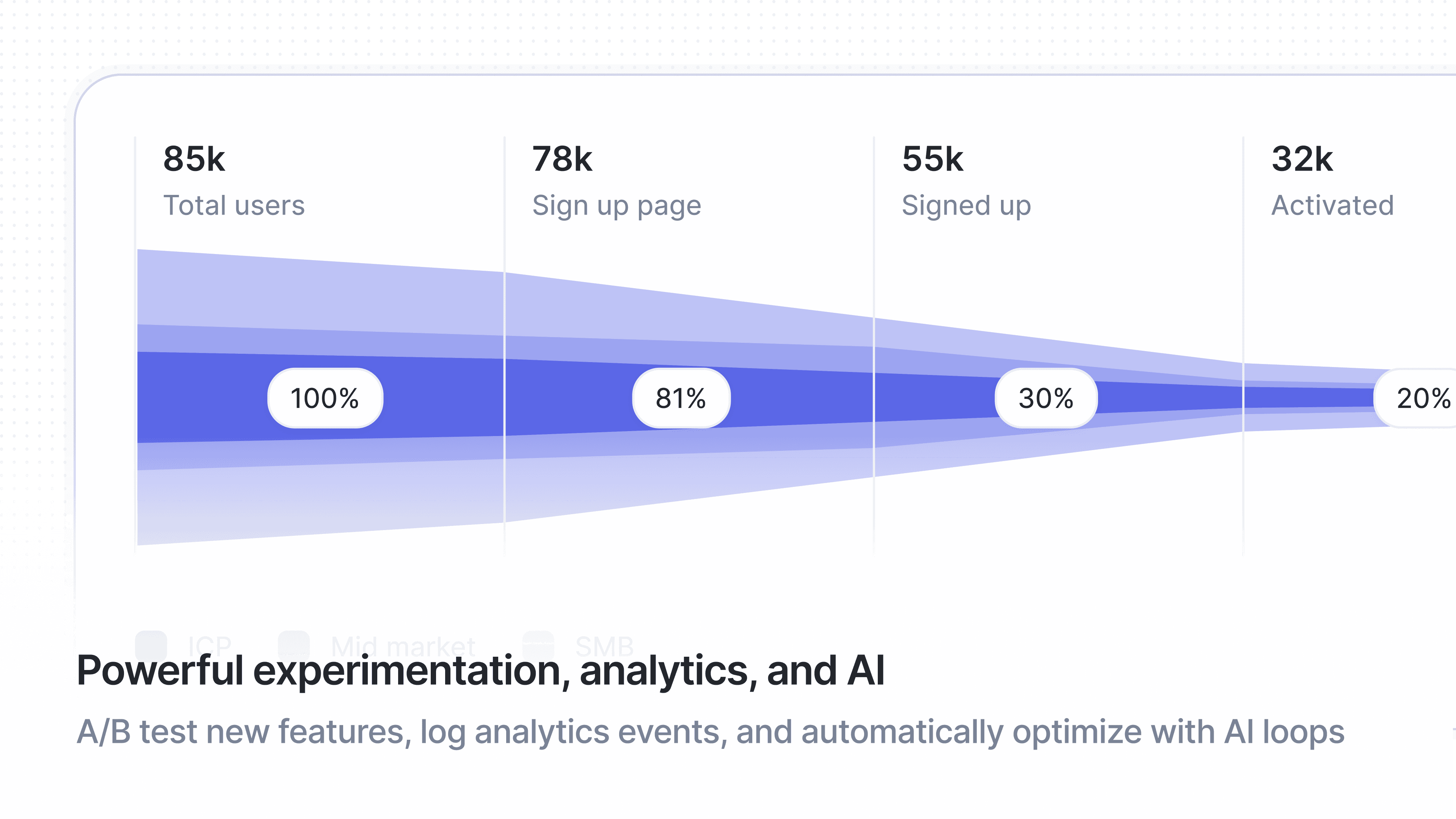Click the 55k signed up count
The width and height of the screenshot is (1456, 819).
point(933,159)
